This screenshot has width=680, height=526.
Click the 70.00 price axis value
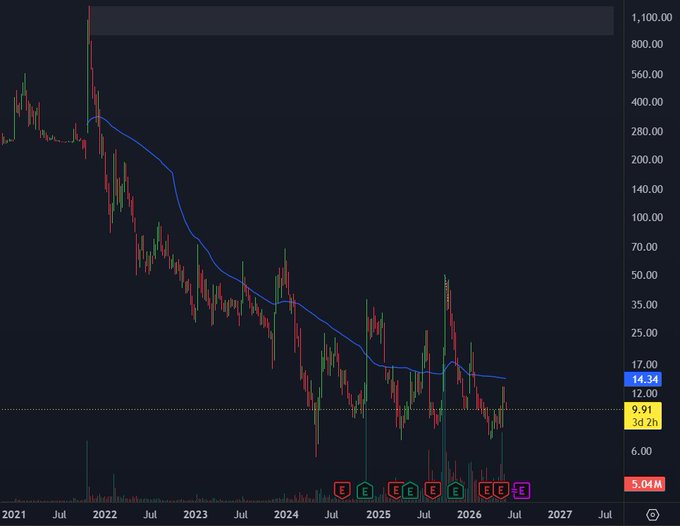644,247
